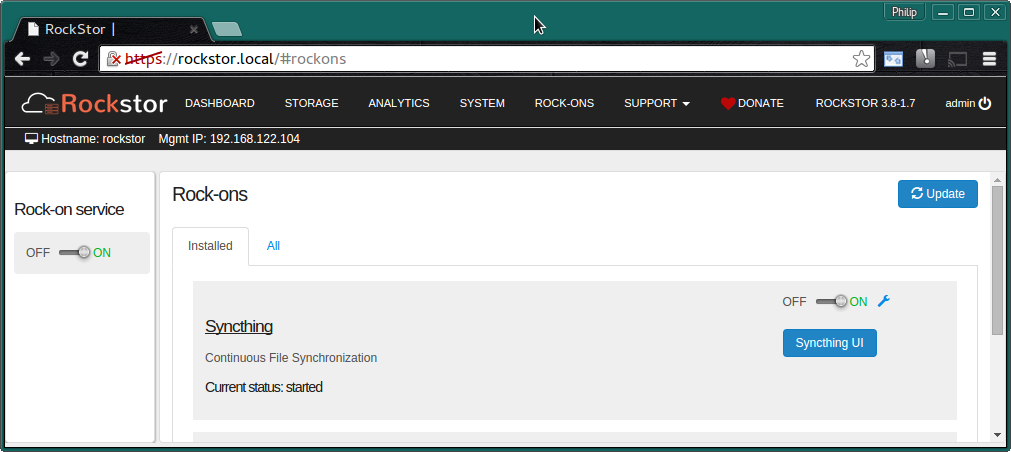The width and height of the screenshot is (1011, 452).
Task: Open the System menu
Action: 482,103
